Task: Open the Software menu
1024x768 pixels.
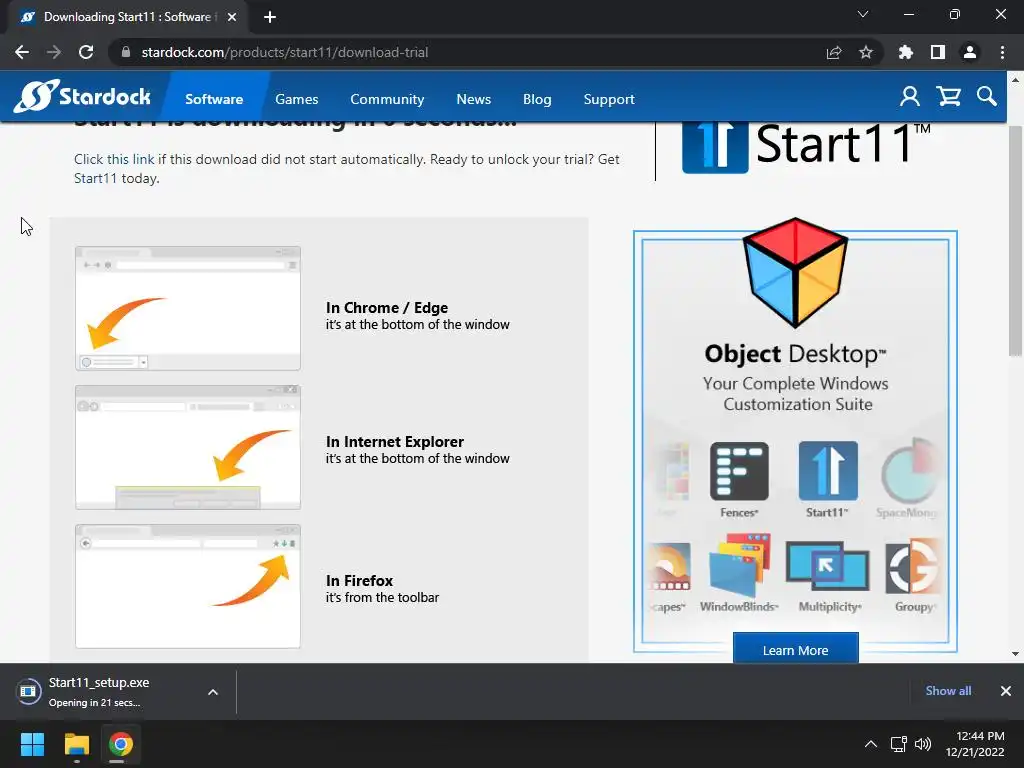Action: click(214, 99)
